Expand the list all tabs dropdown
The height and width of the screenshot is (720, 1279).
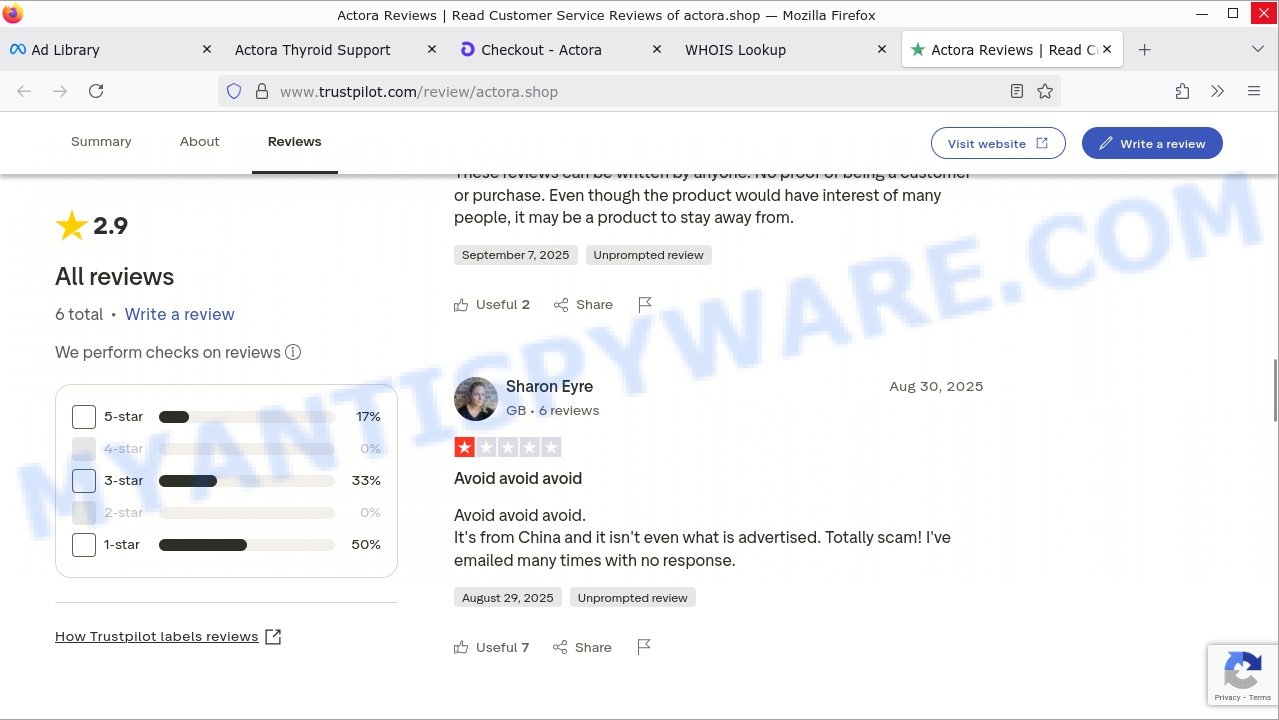tap(1257, 49)
